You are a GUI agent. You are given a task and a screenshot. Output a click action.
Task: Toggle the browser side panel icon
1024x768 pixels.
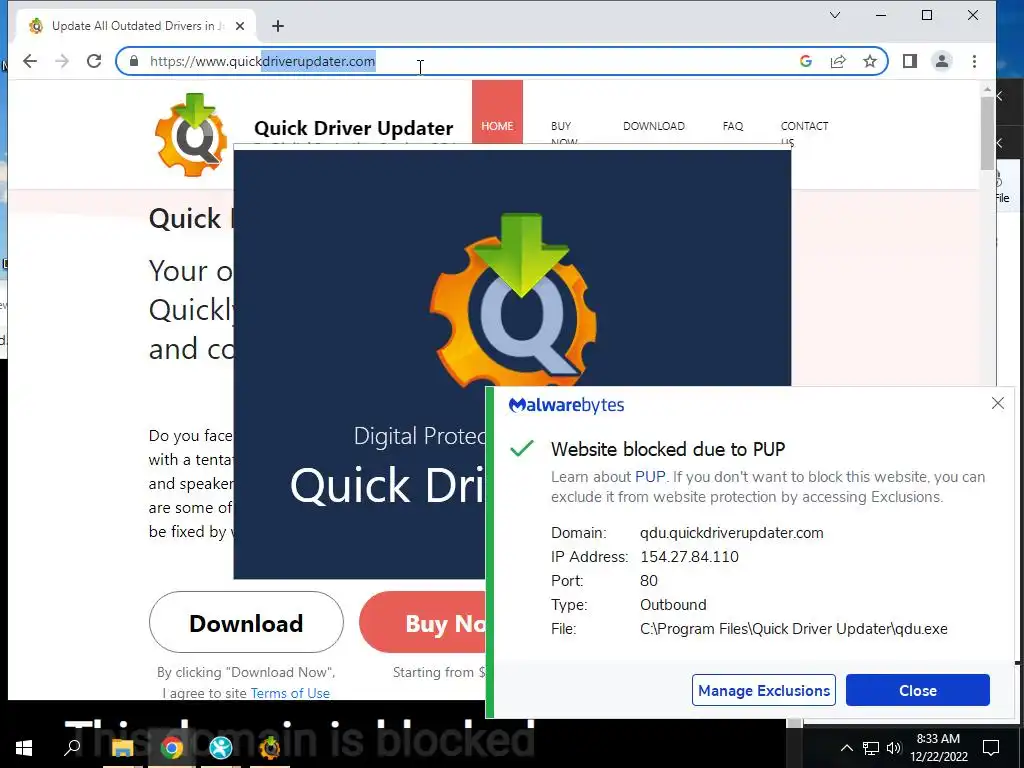click(x=910, y=61)
